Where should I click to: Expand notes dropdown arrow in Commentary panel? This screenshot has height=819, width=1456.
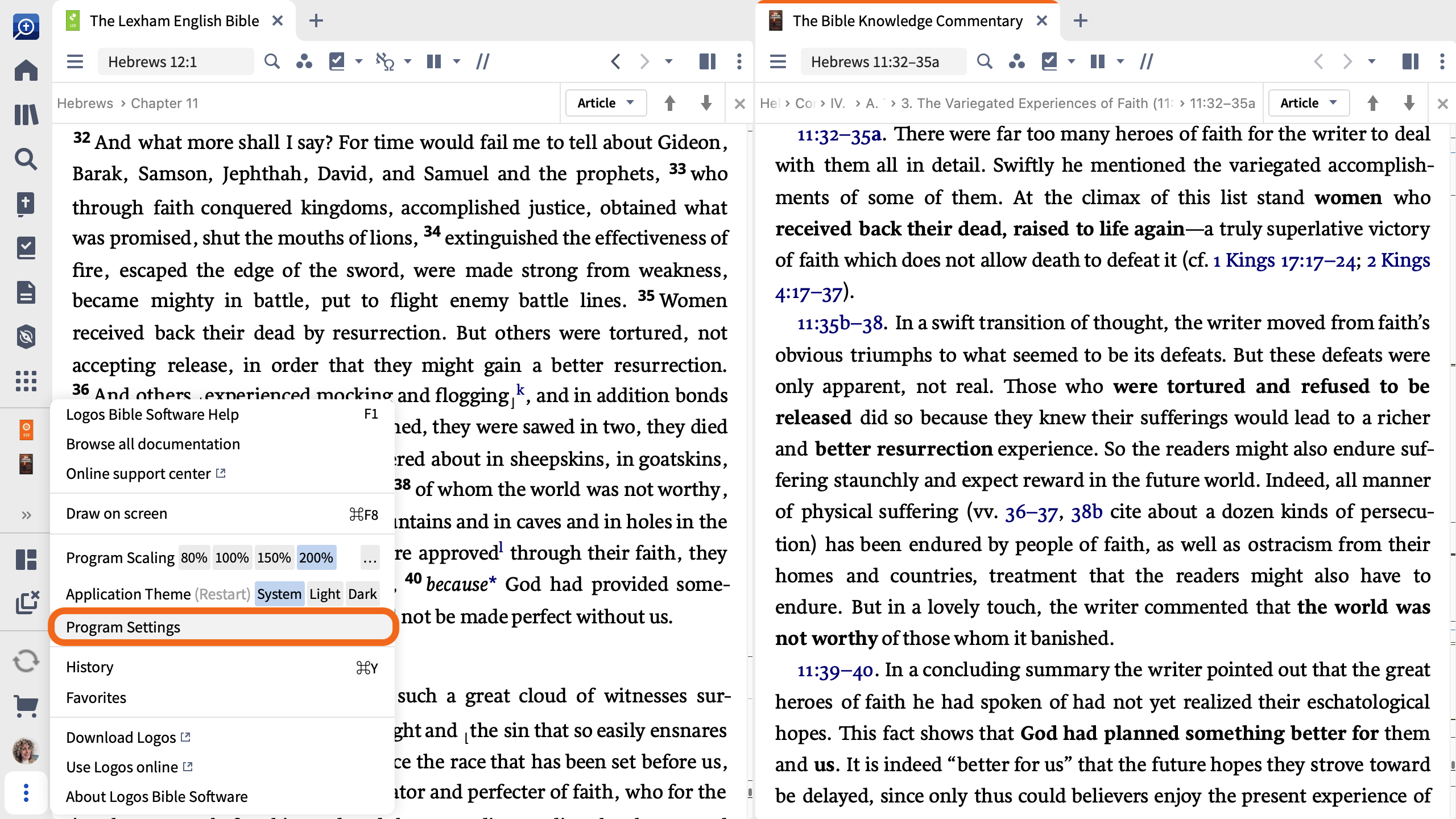click(1072, 61)
